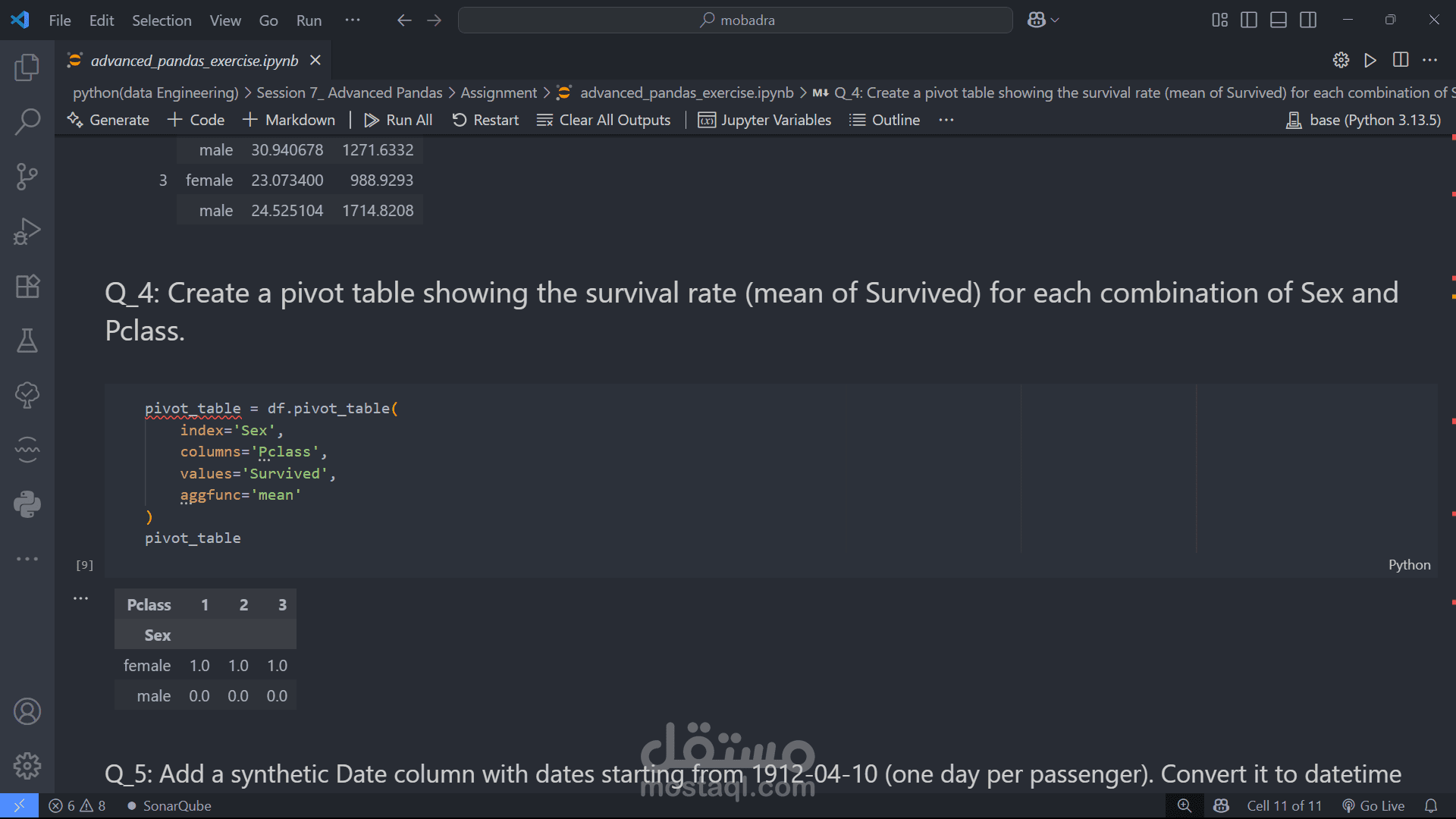Image resolution: width=1456 pixels, height=819 pixels.
Task: Open Copilot status icon in status bar
Action: (1221, 805)
